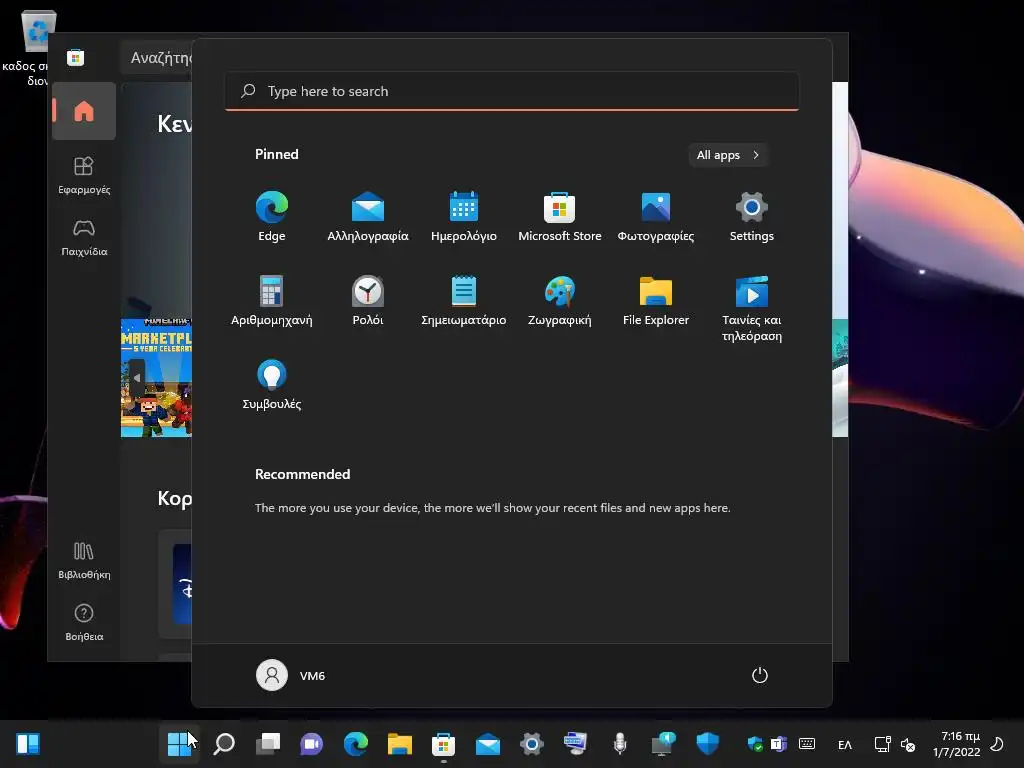Open Εφαρμογές section in the Store
This screenshot has width=1024, height=768.
pyautogui.click(x=84, y=175)
